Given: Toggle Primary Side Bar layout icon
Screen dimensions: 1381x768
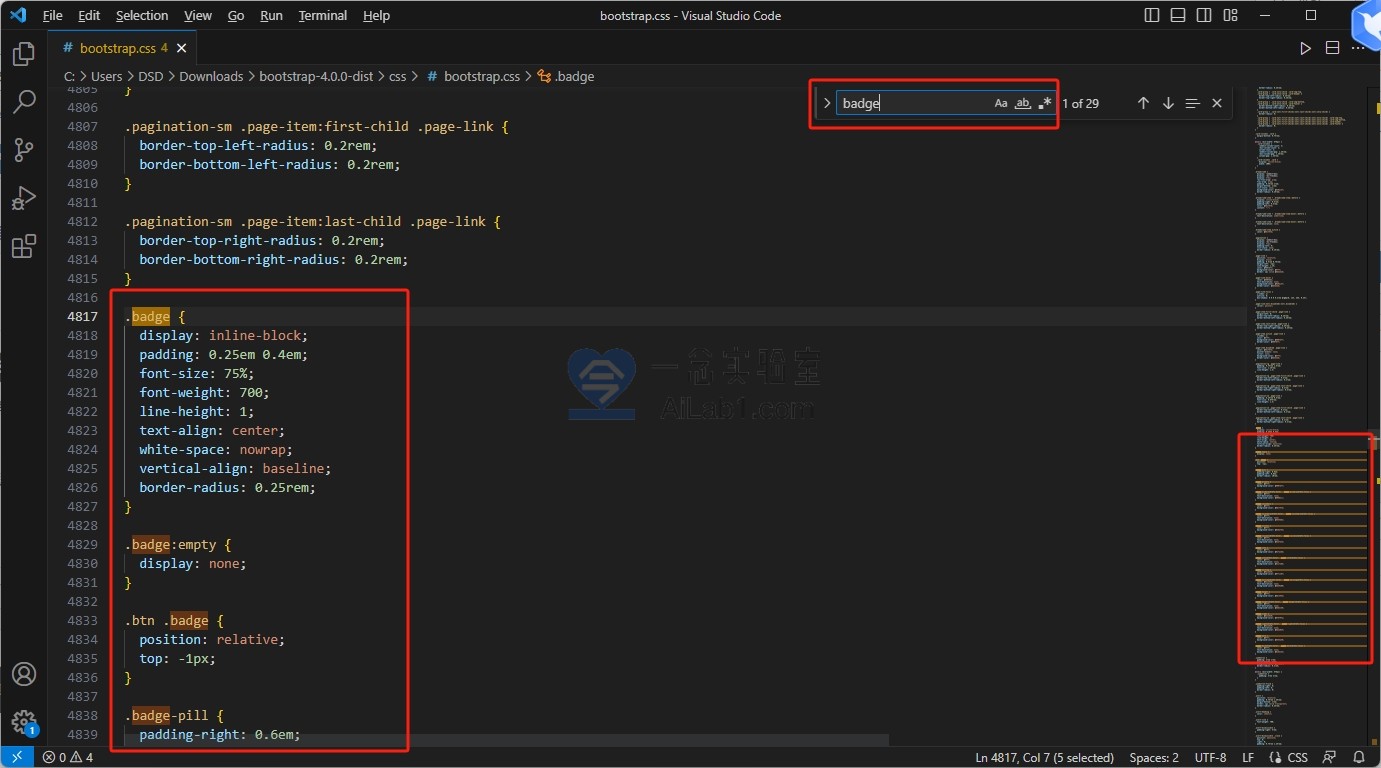Looking at the screenshot, I should point(1152,16).
